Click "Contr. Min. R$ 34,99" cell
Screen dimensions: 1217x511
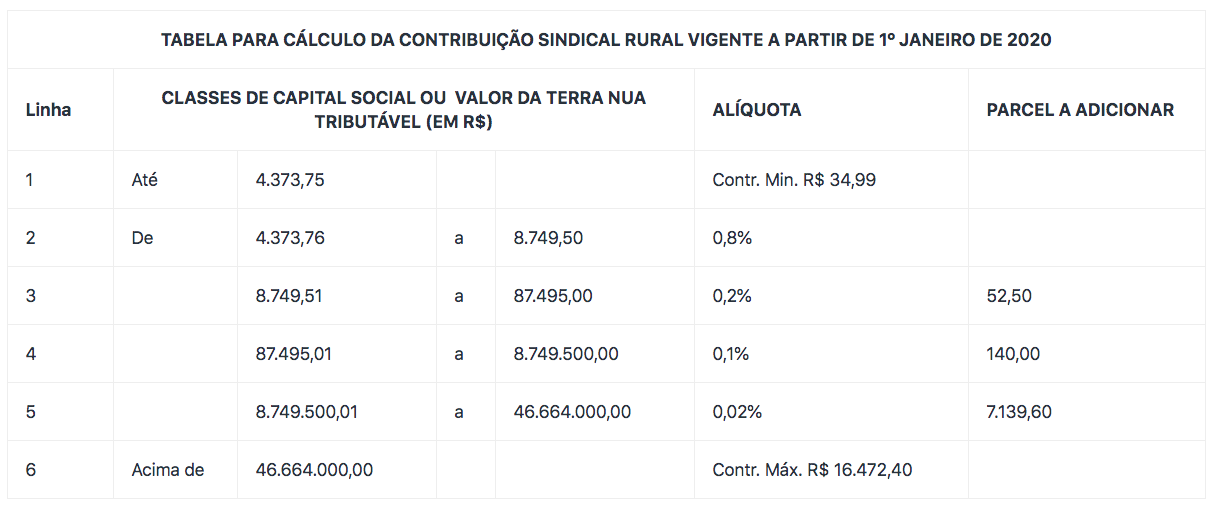coord(794,180)
